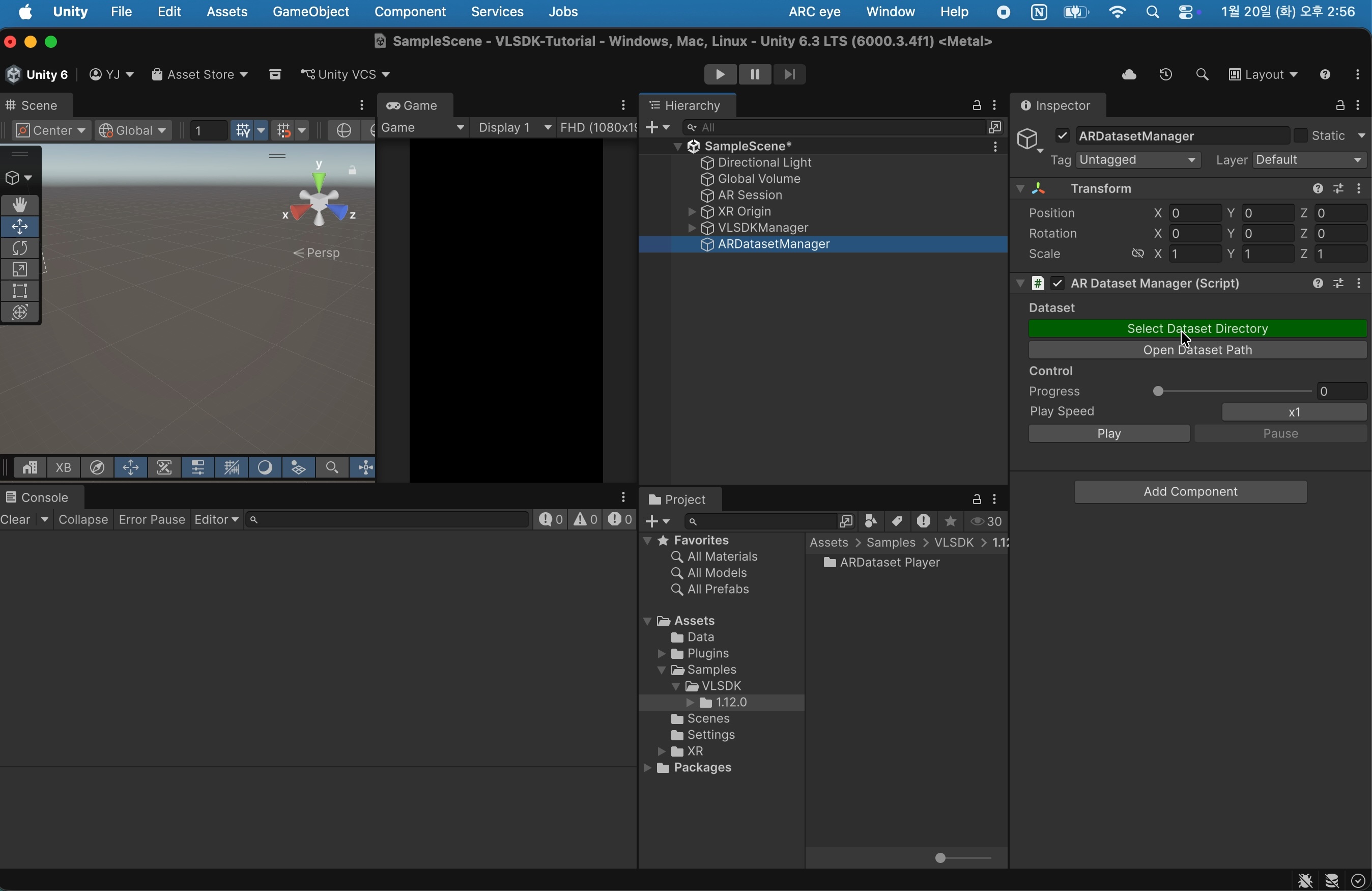This screenshot has width=1372, height=891.
Task: Select the Hand tool in Scene view
Action: tap(20, 205)
